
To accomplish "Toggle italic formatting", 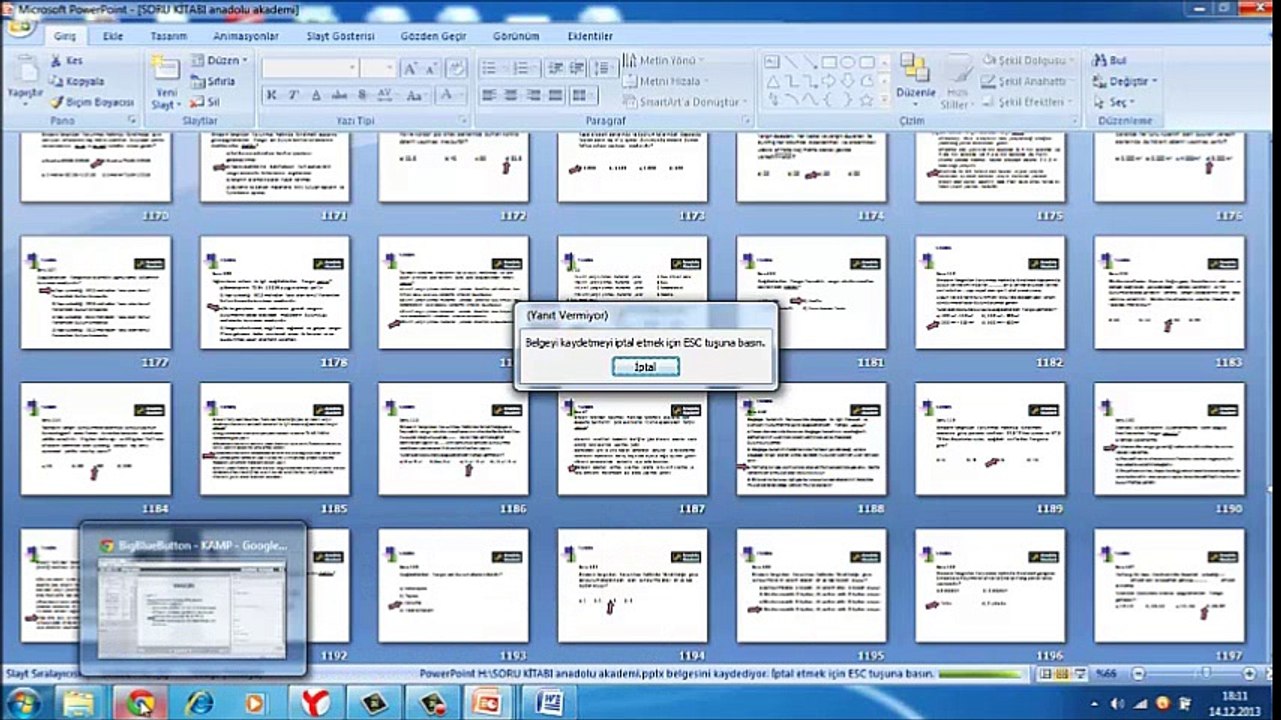I will tap(294, 95).
